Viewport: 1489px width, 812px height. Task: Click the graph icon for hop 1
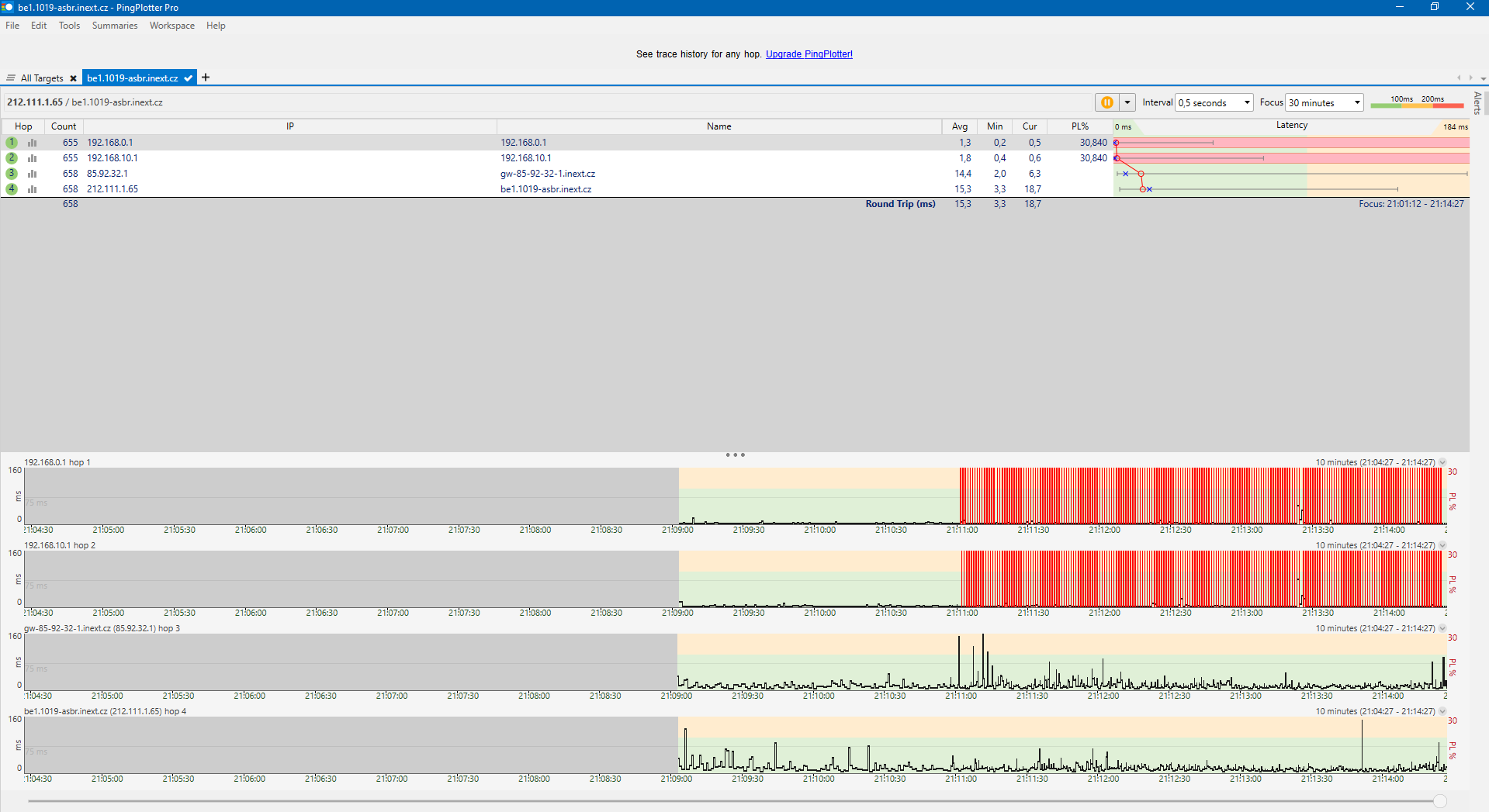[x=33, y=143]
